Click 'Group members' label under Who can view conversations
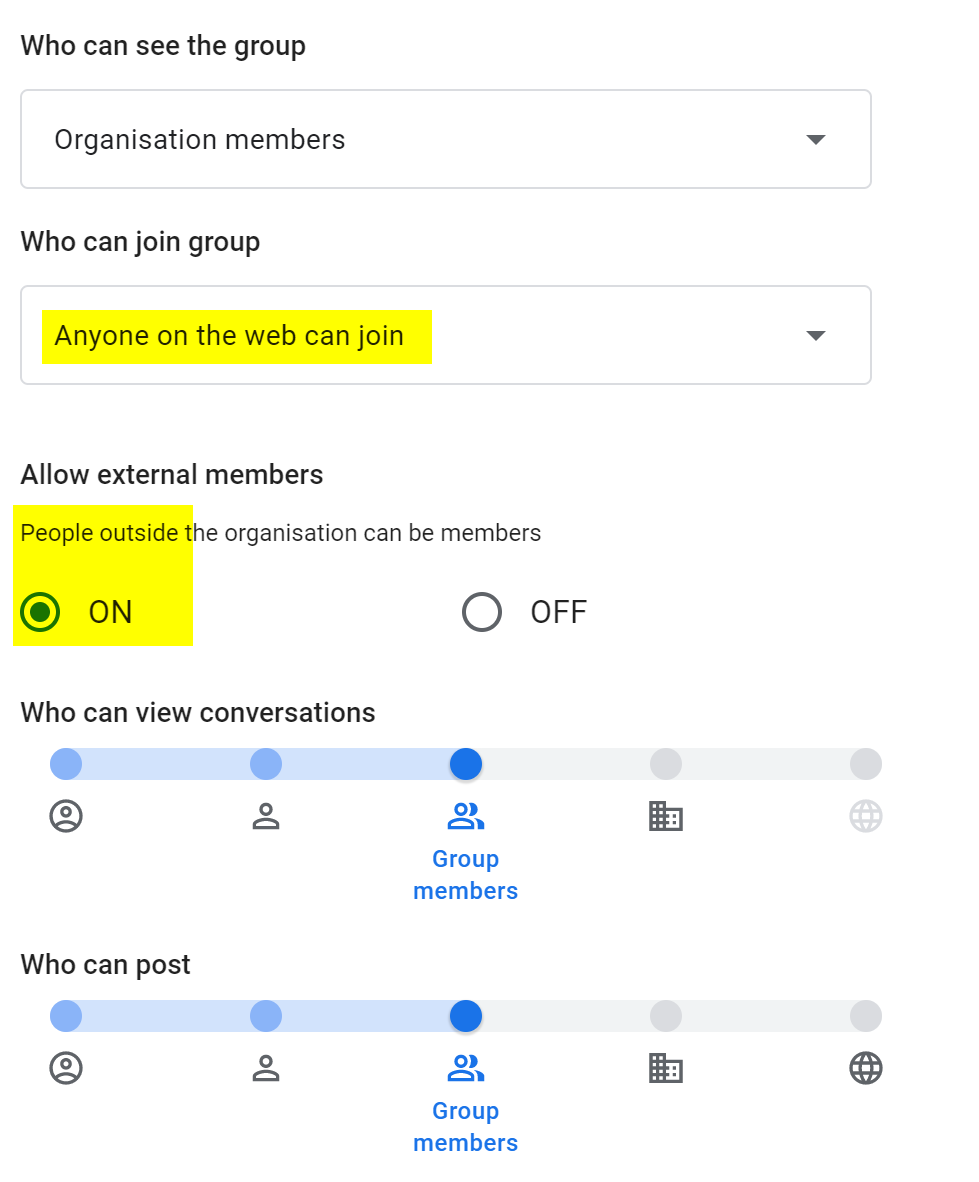 pyautogui.click(x=465, y=875)
